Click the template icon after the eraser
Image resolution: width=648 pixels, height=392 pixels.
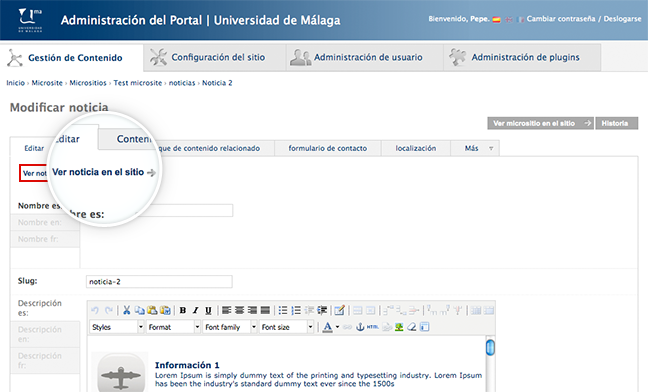pos(424,327)
